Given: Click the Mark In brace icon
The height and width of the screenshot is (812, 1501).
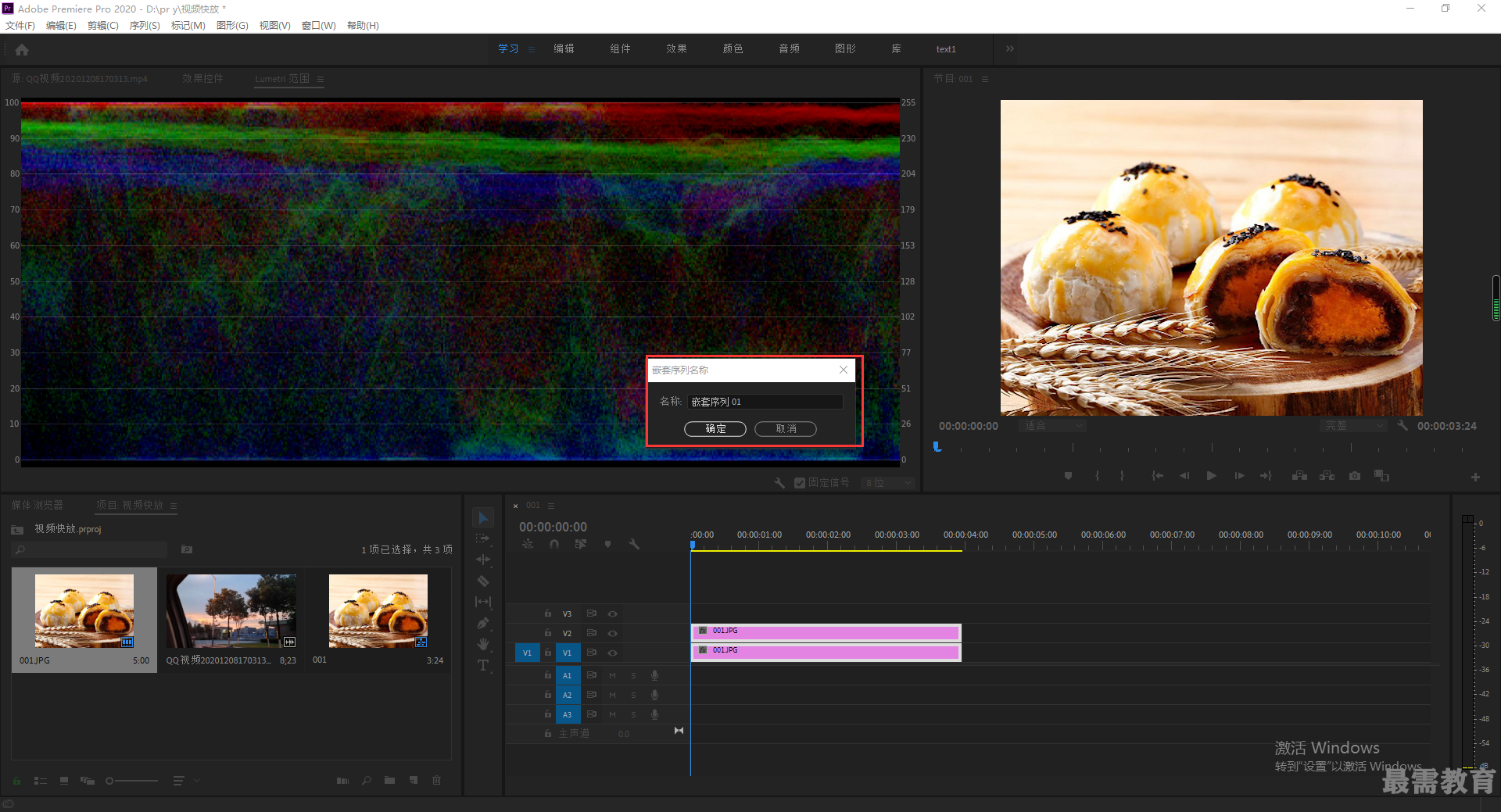Looking at the screenshot, I should tap(1097, 475).
